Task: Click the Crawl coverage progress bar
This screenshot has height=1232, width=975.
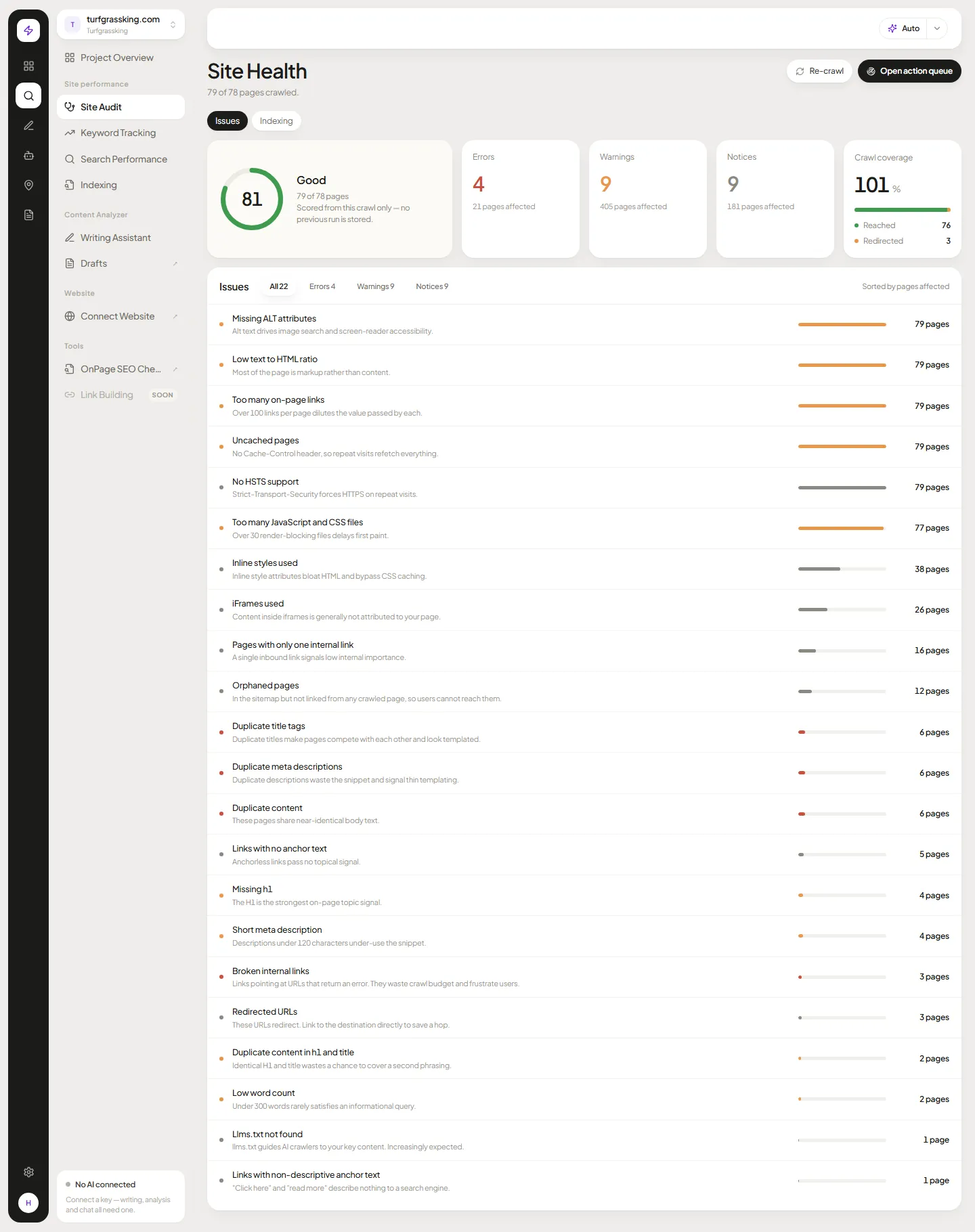Action: 903,210
